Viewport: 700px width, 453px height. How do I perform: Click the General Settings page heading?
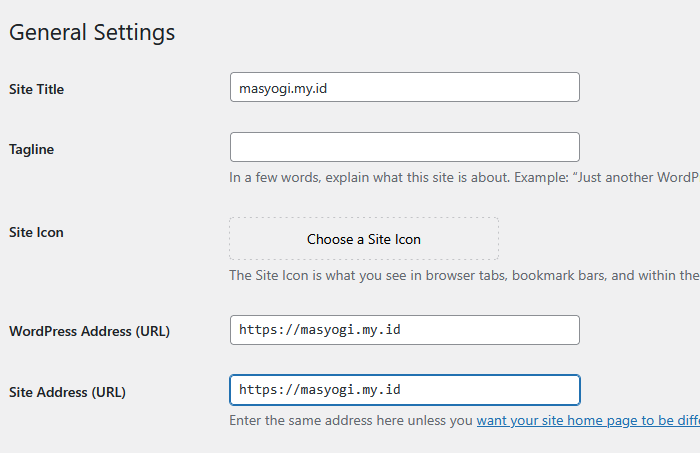[x=92, y=32]
